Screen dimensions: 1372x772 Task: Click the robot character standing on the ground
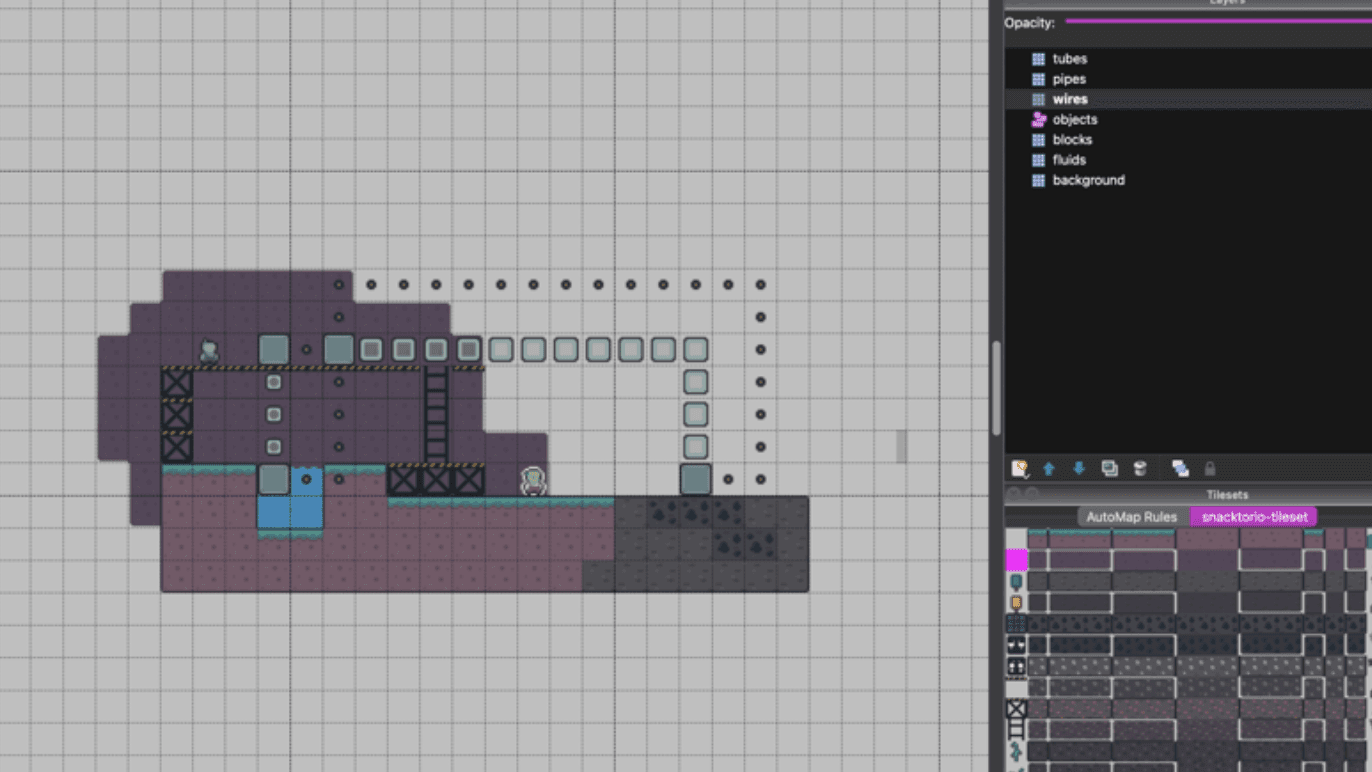533,481
